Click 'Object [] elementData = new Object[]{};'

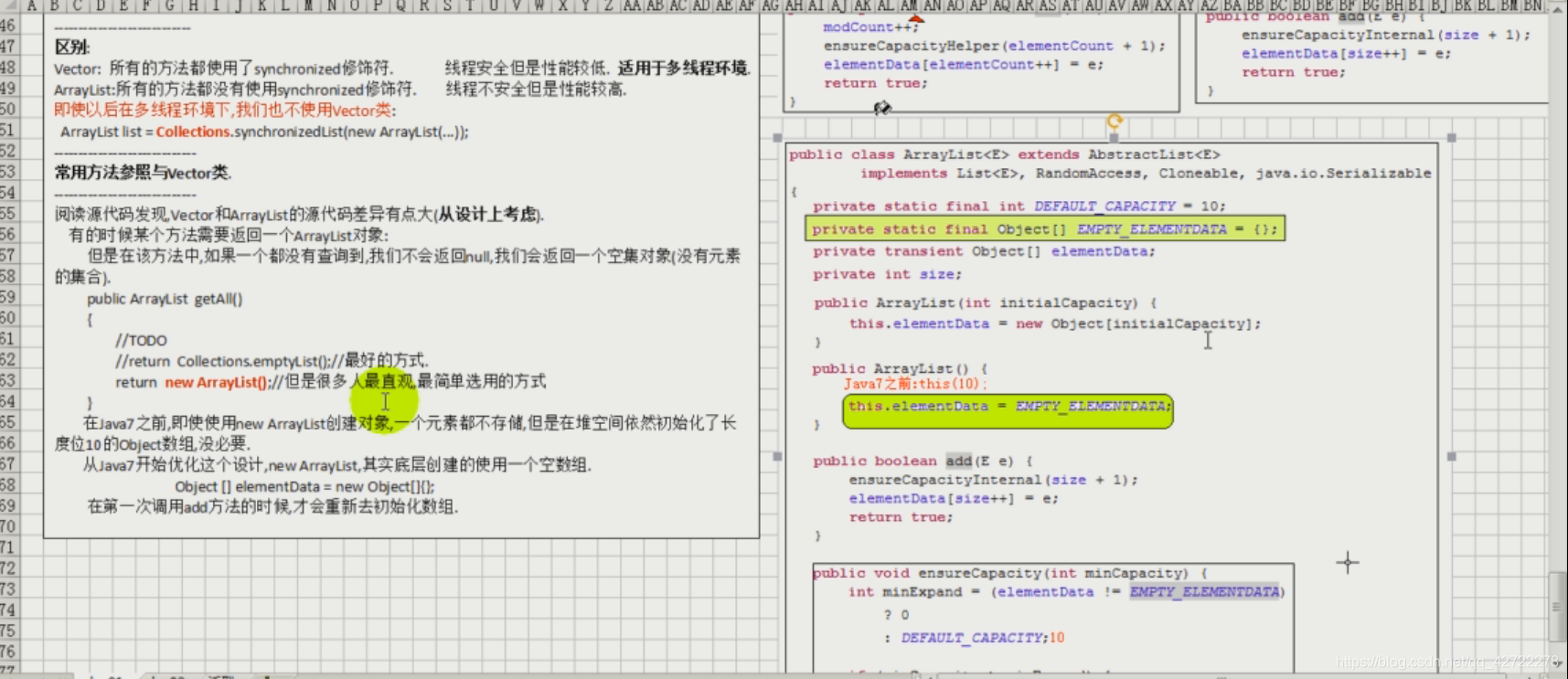[304, 487]
